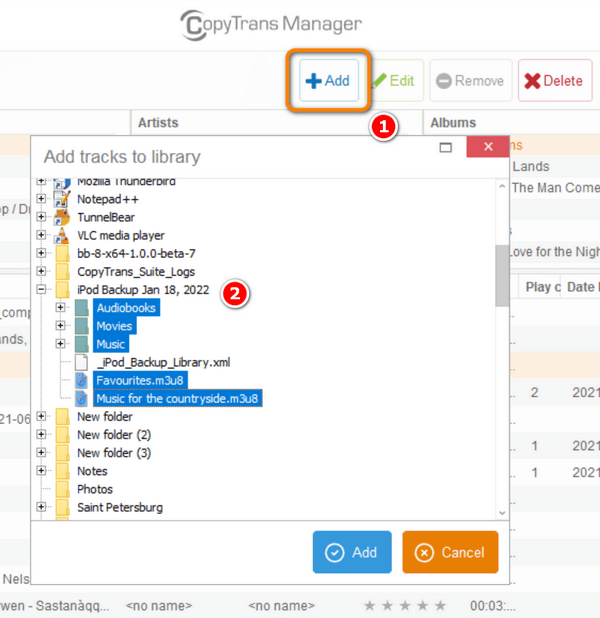This screenshot has height=618, width=600.
Task: Click the CopyTrans_Suite_Logs folder icon
Action: click(62, 272)
